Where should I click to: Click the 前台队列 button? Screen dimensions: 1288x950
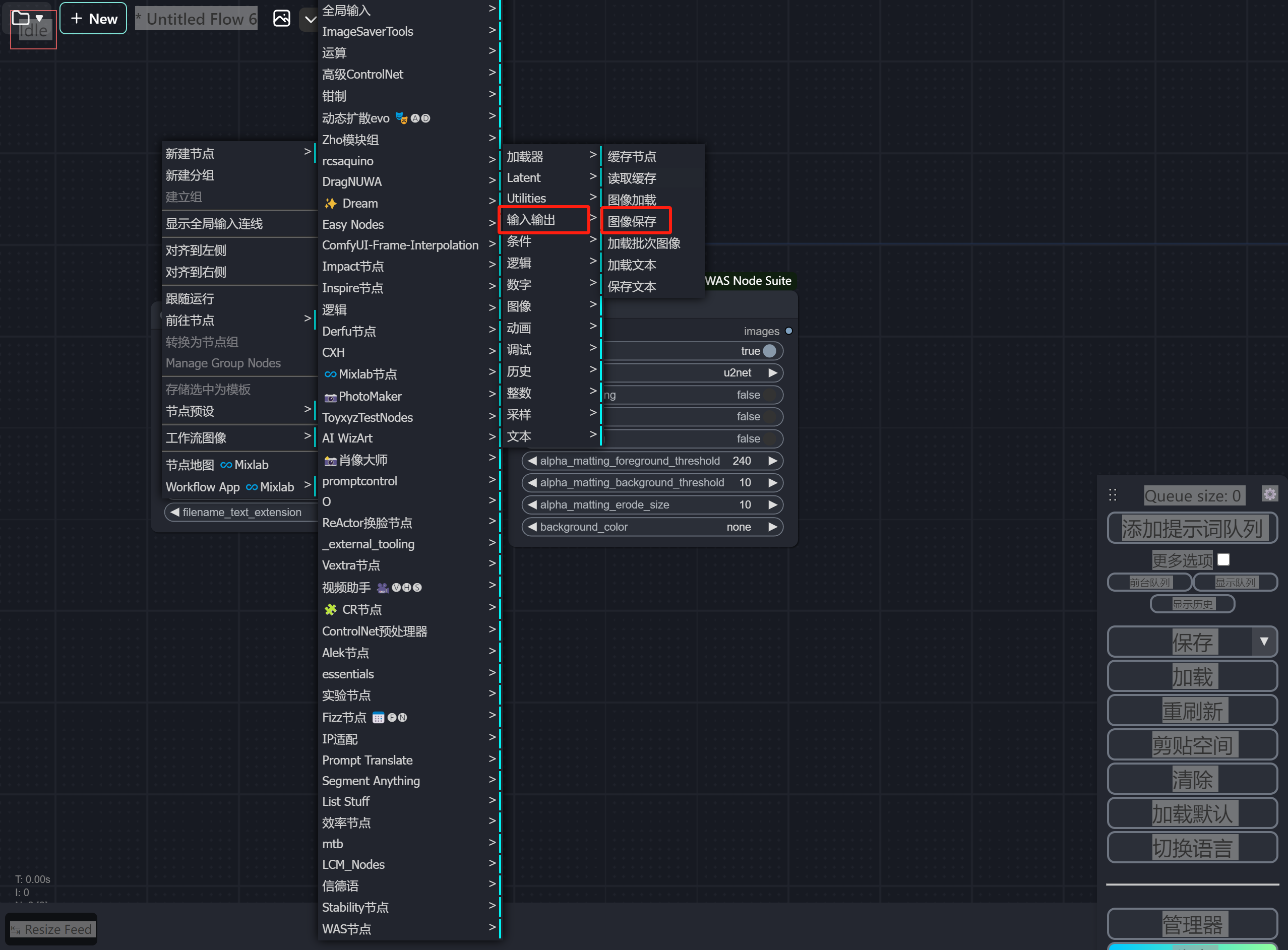[x=1149, y=583]
